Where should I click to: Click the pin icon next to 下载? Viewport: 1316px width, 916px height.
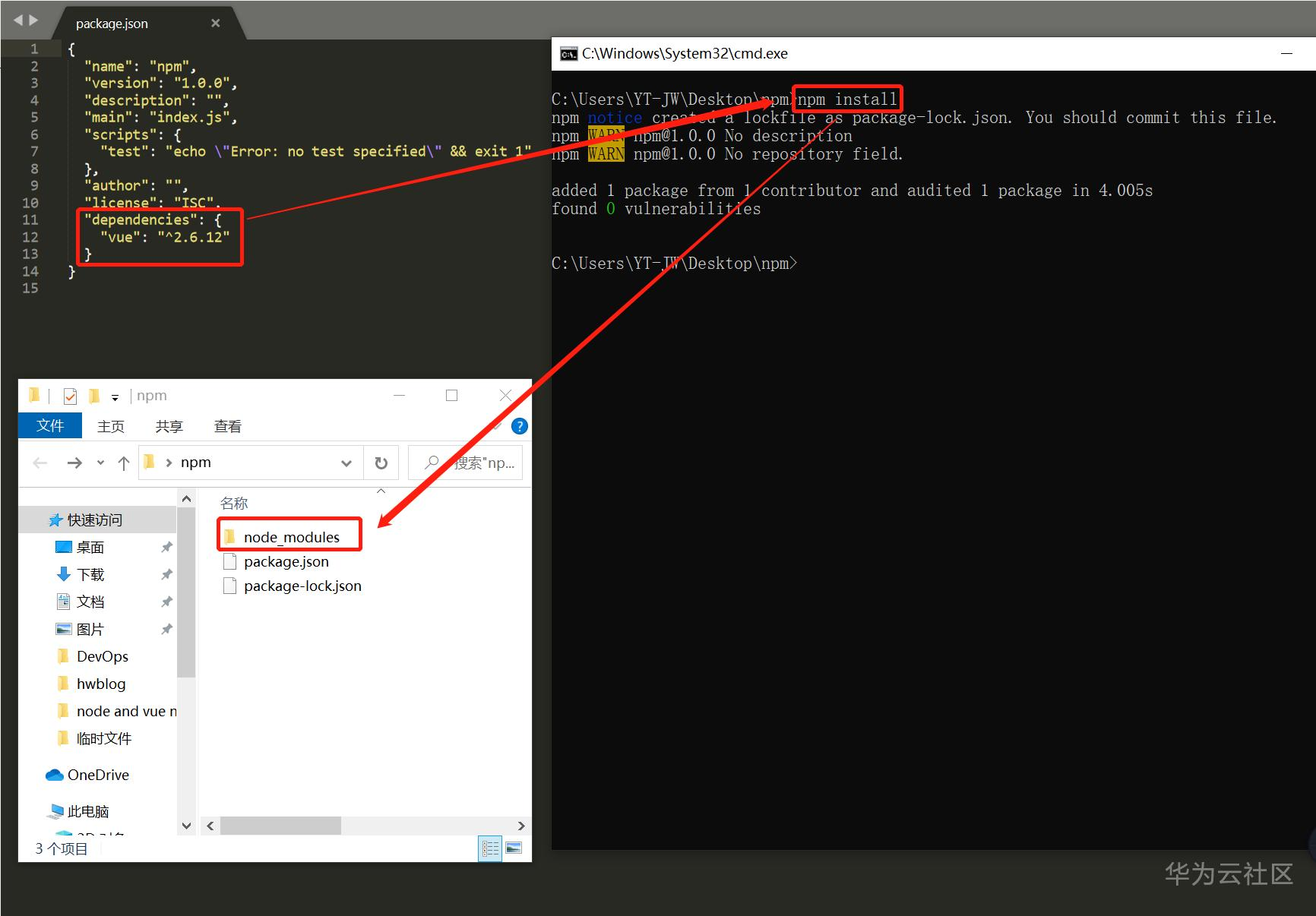point(166,574)
